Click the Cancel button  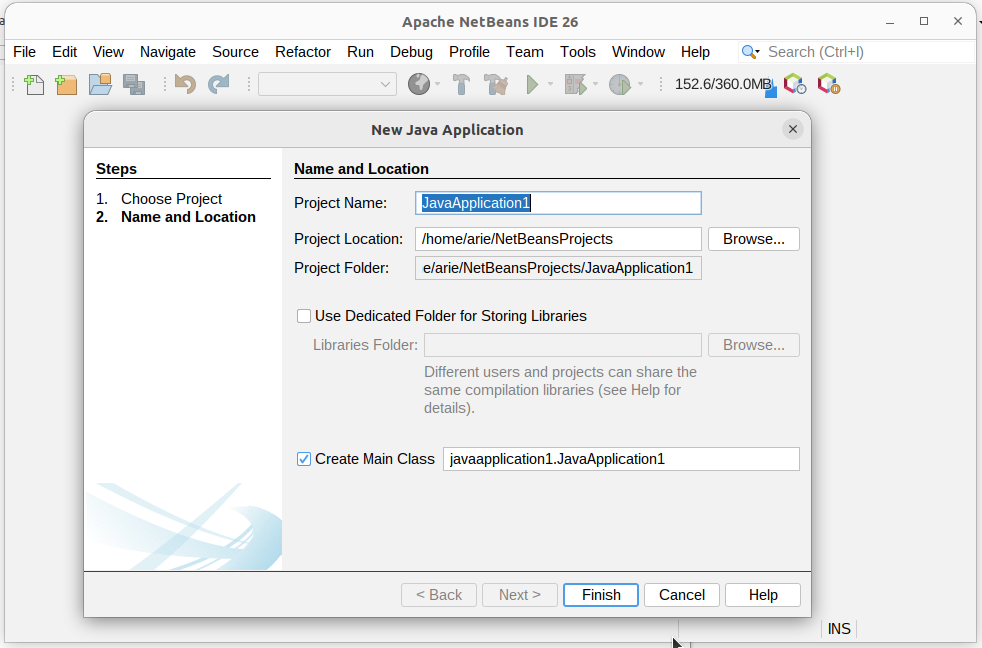pos(682,595)
